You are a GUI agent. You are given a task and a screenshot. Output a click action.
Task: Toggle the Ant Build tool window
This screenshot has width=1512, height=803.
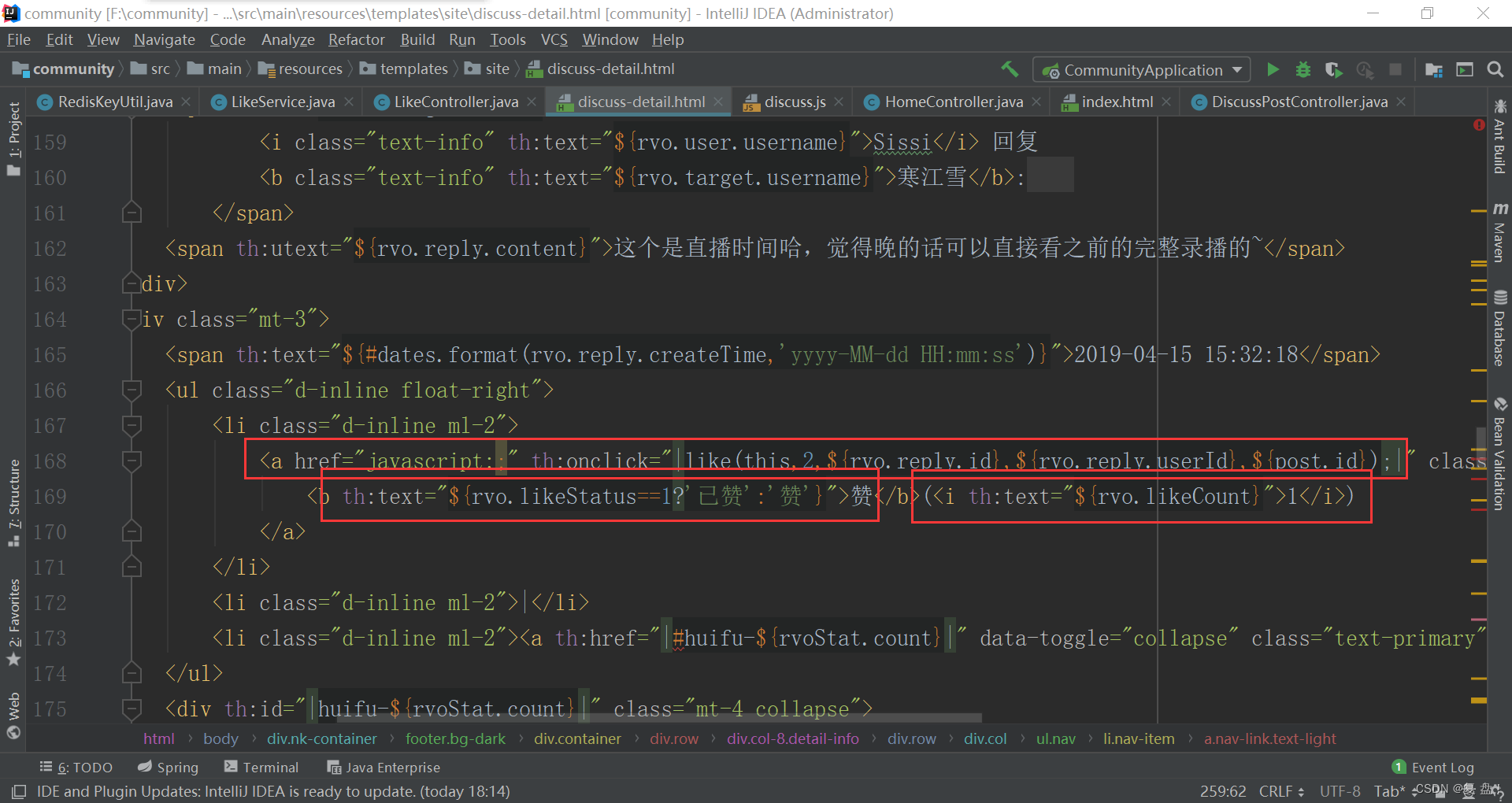(1499, 137)
